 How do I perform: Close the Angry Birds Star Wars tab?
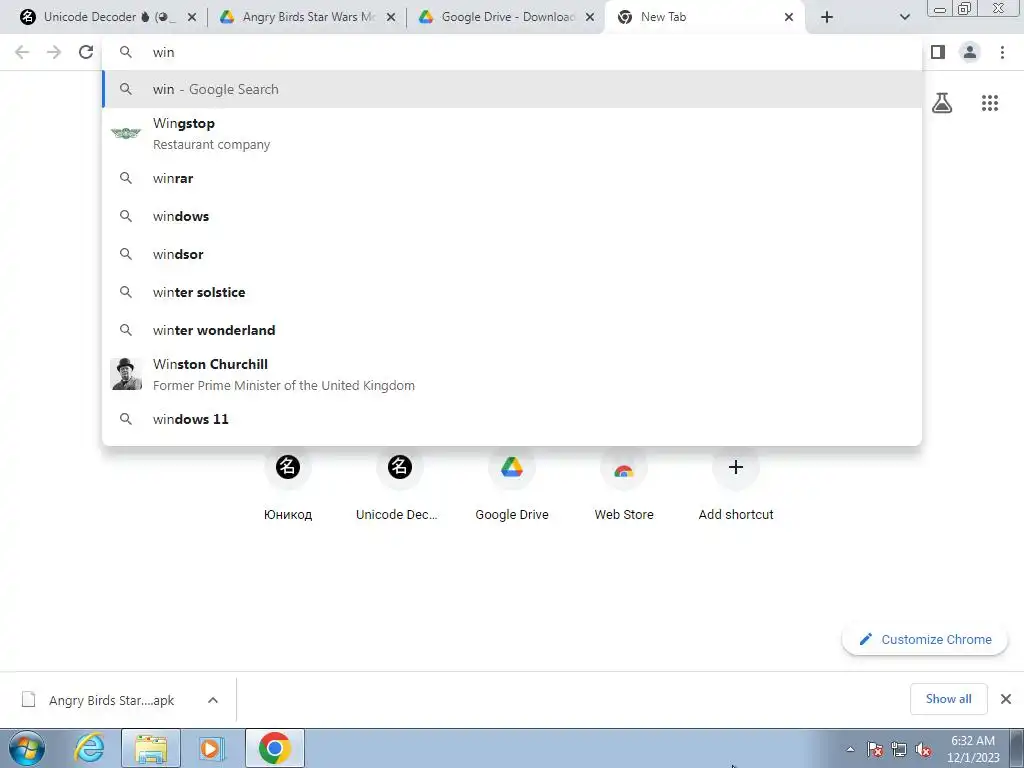click(391, 17)
